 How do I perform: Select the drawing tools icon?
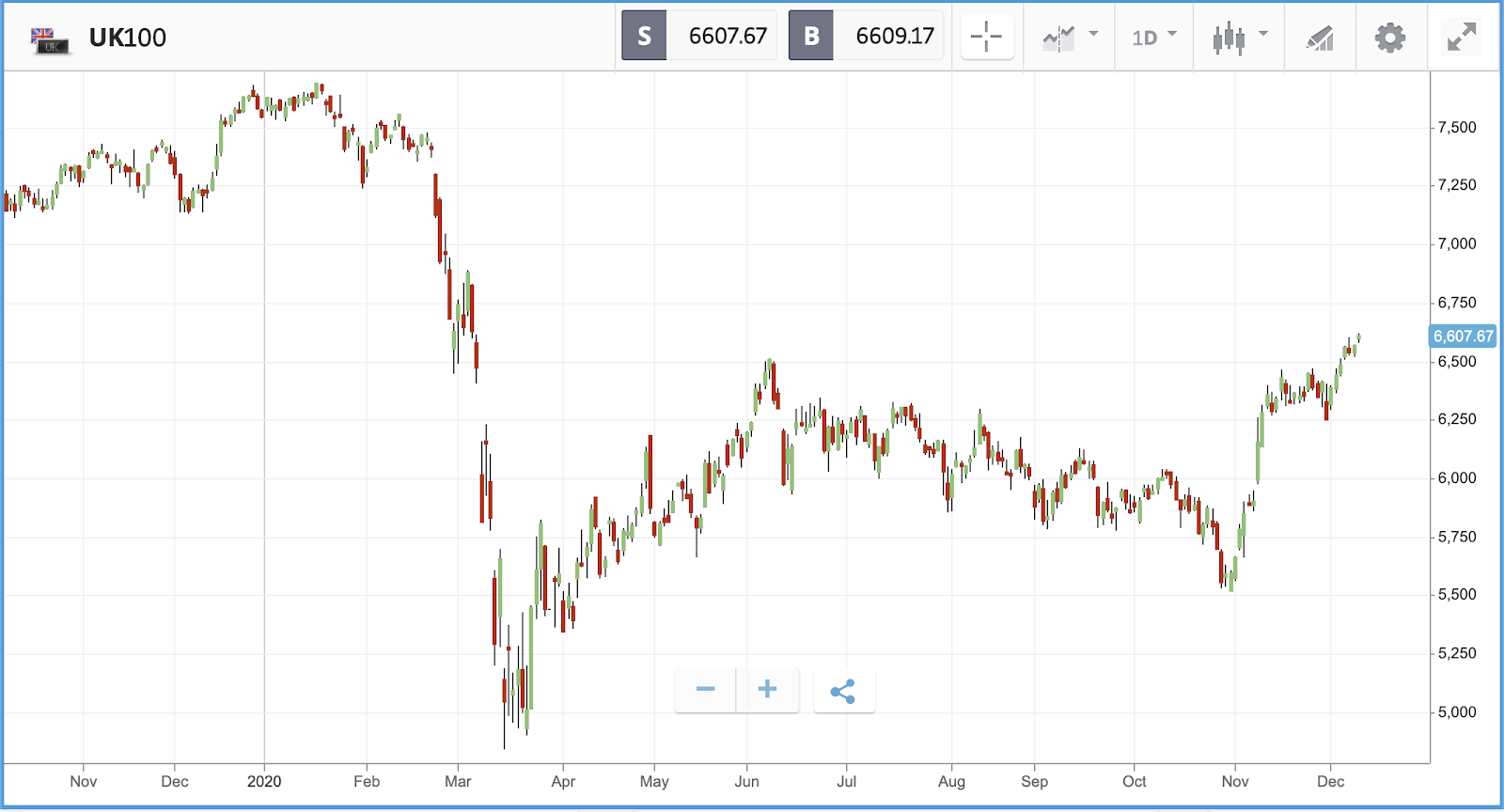pos(1320,38)
